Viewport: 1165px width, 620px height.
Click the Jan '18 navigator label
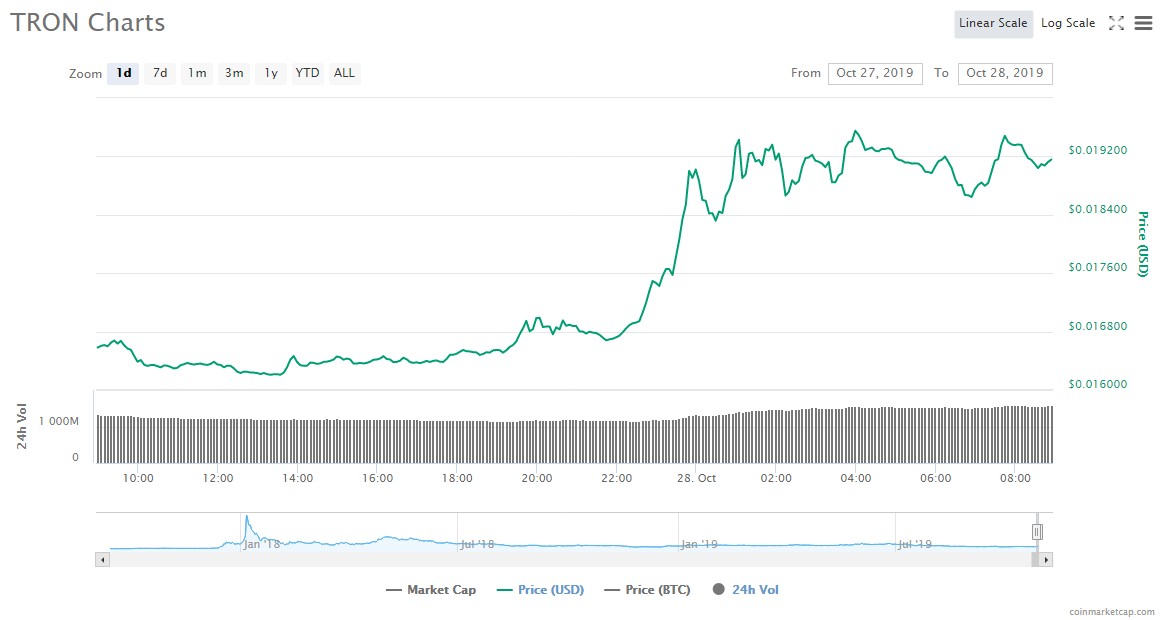262,544
